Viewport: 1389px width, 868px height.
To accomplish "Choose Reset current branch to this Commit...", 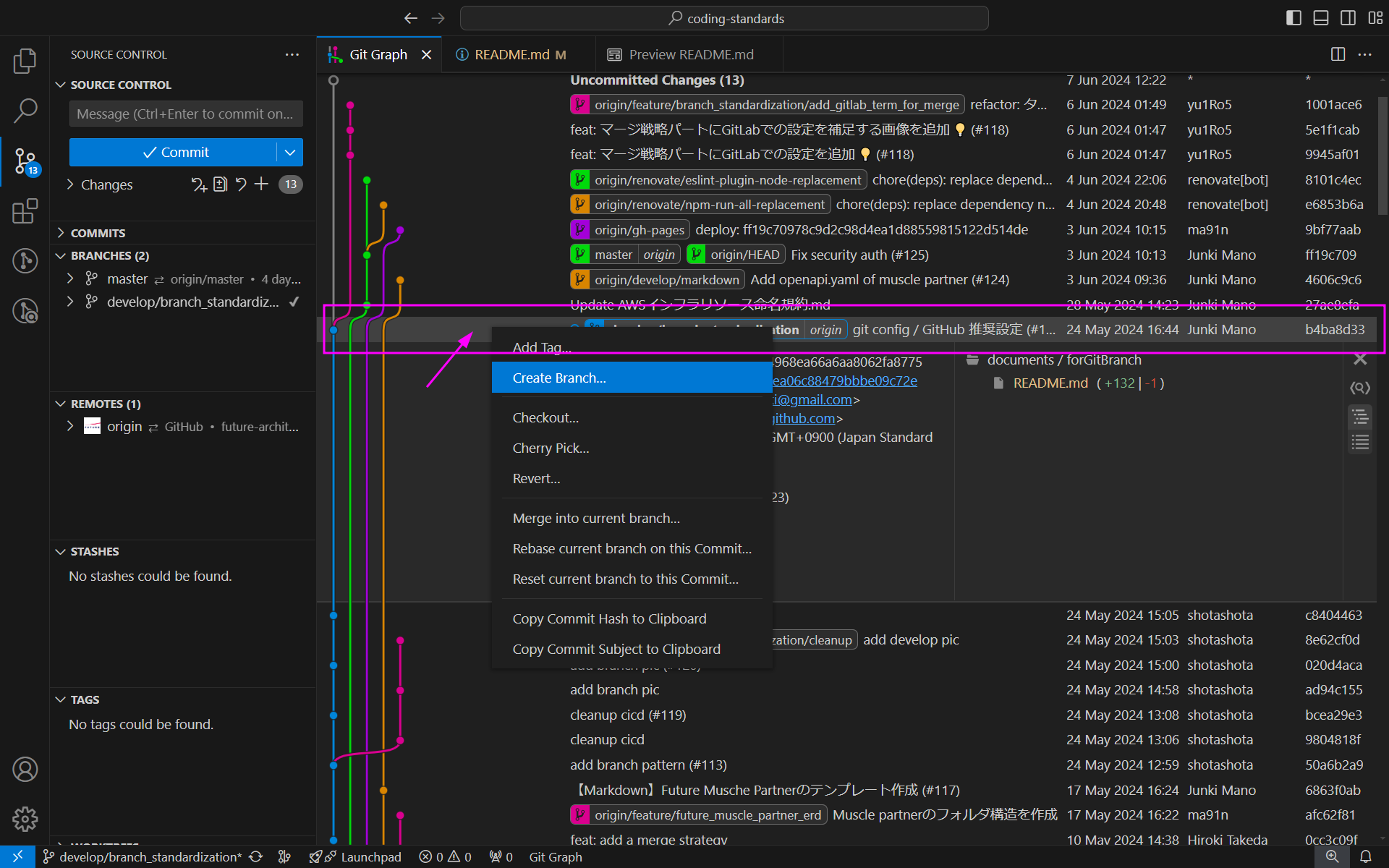I will 632,579.
